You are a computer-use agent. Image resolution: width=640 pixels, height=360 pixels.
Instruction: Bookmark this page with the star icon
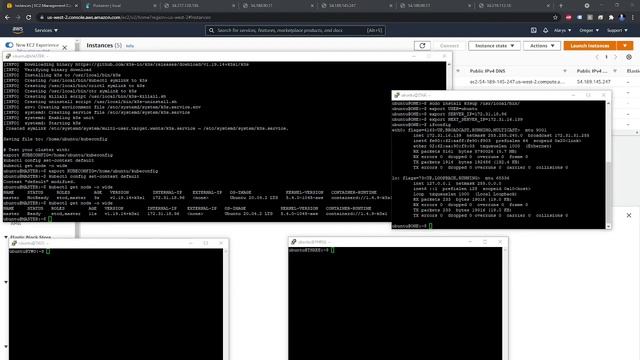point(555,18)
